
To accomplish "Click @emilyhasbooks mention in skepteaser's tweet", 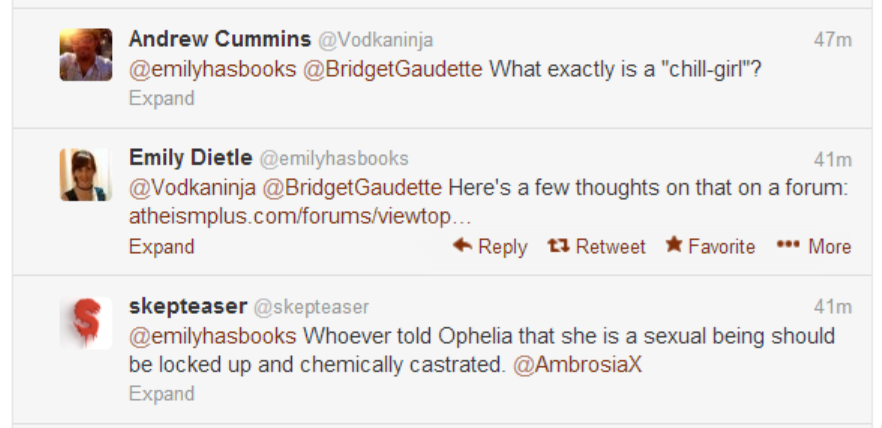I will coord(213,335).
